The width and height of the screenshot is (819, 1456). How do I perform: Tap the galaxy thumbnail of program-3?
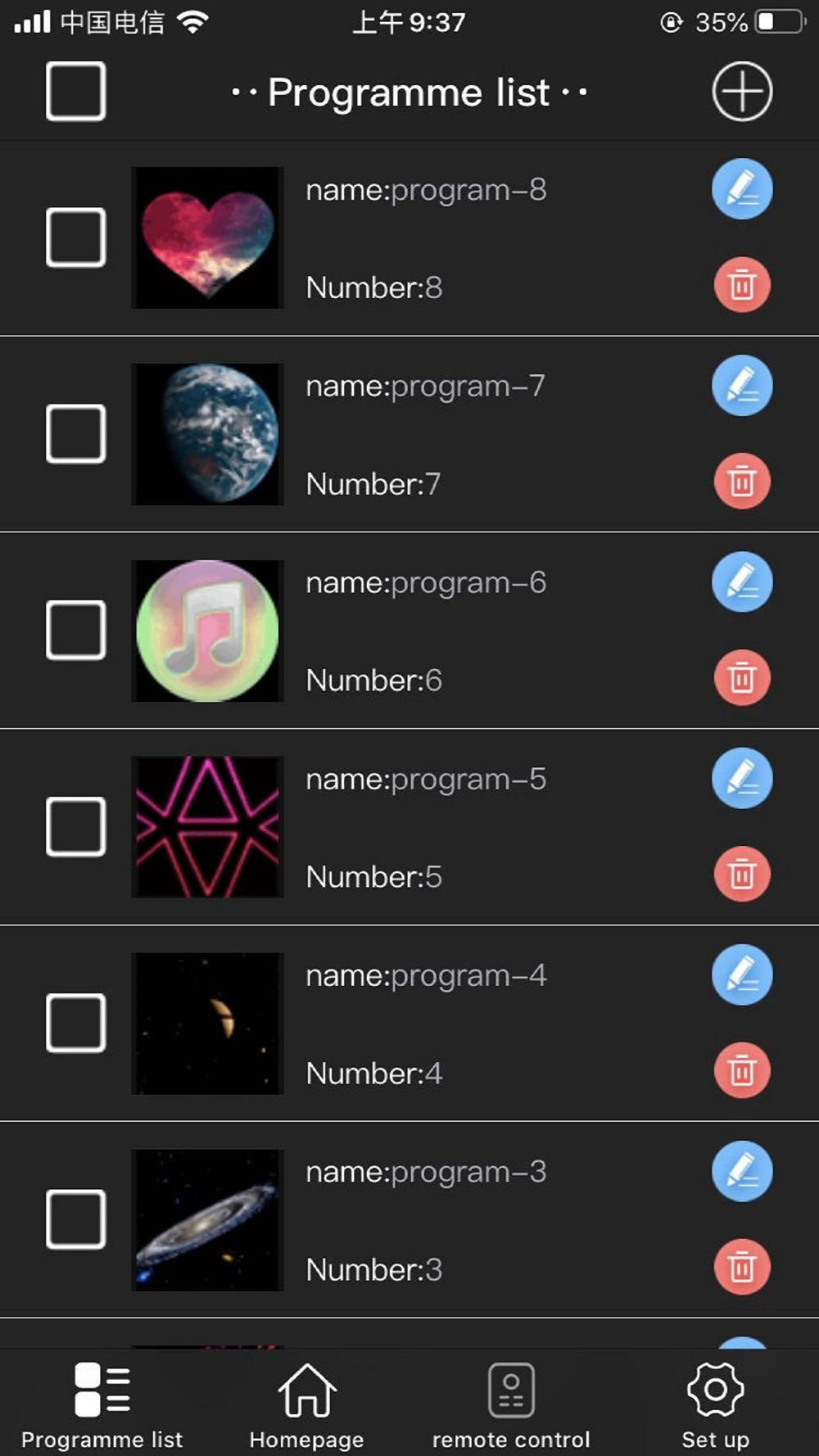207,1220
